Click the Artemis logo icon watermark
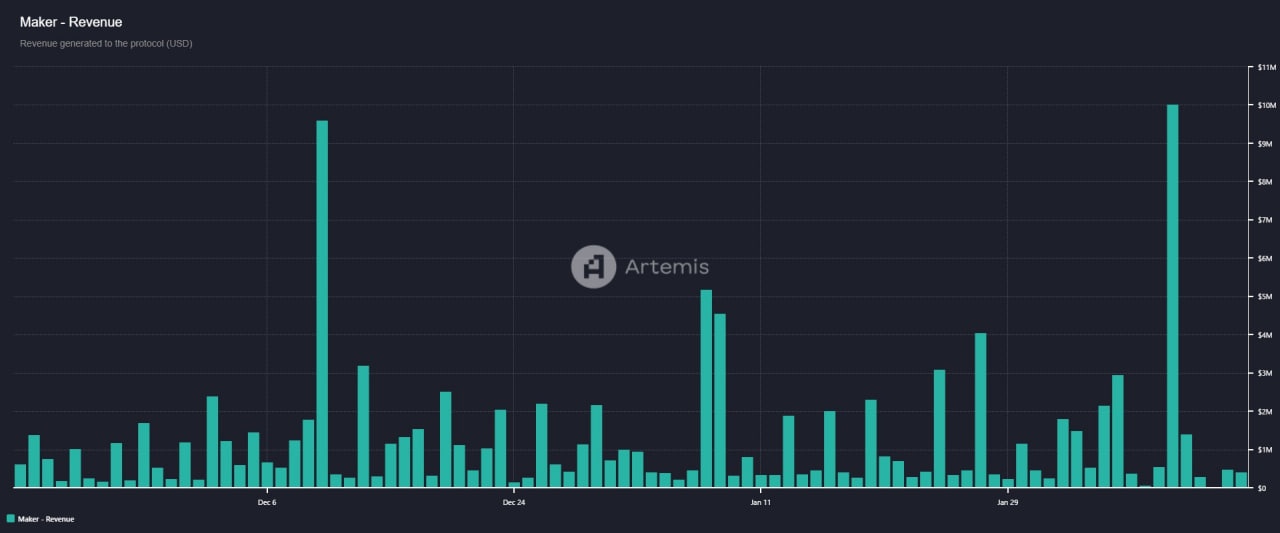 [593, 267]
